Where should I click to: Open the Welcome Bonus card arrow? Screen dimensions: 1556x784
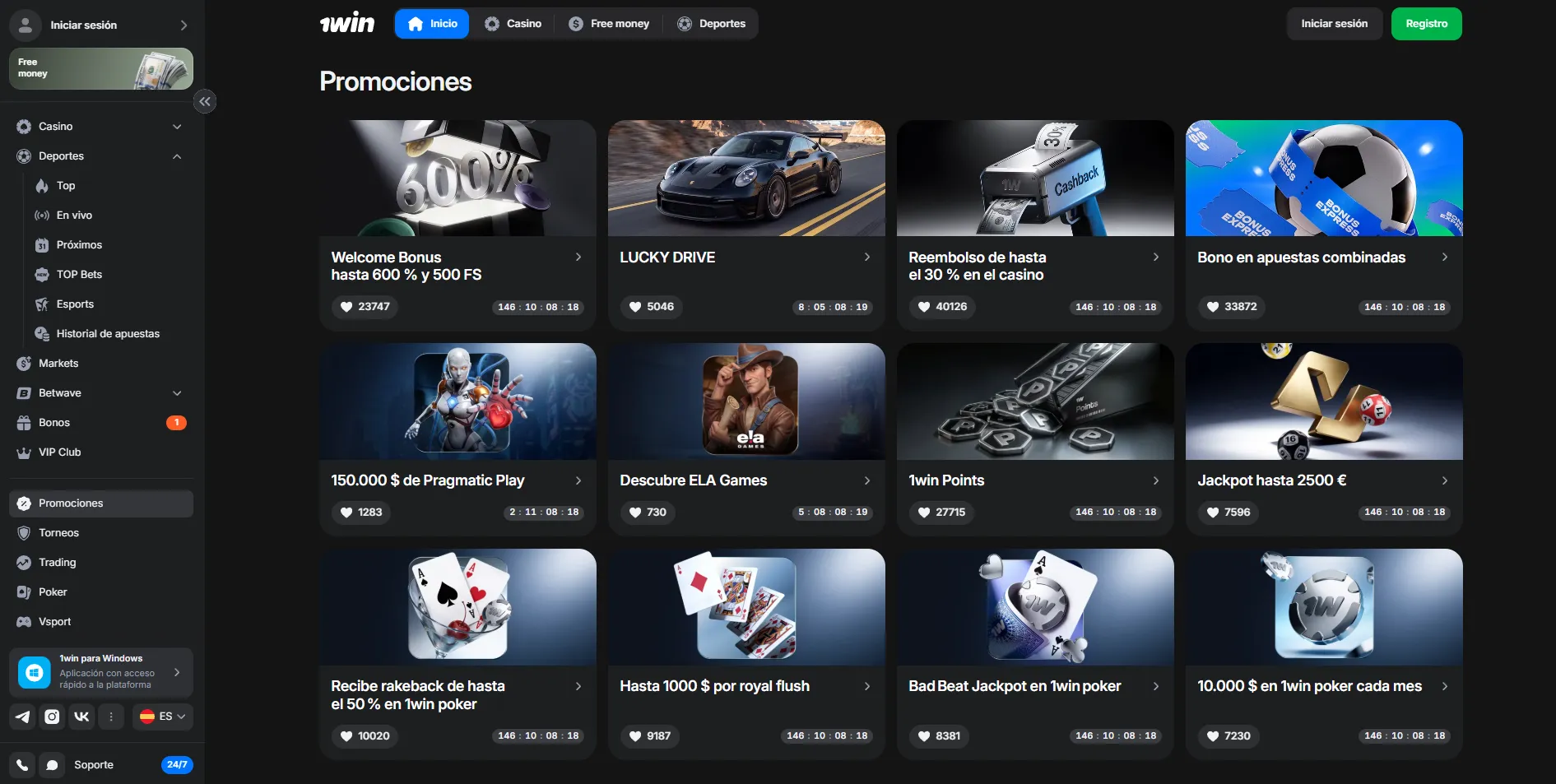click(578, 257)
